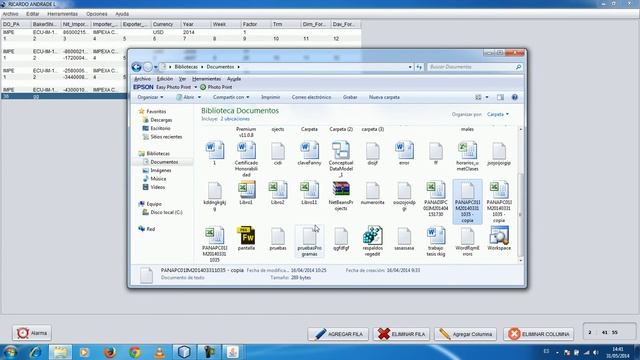Click the file list vertical scrollbar
640x360 pixels.
pyautogui.click(x=520, y=194)
